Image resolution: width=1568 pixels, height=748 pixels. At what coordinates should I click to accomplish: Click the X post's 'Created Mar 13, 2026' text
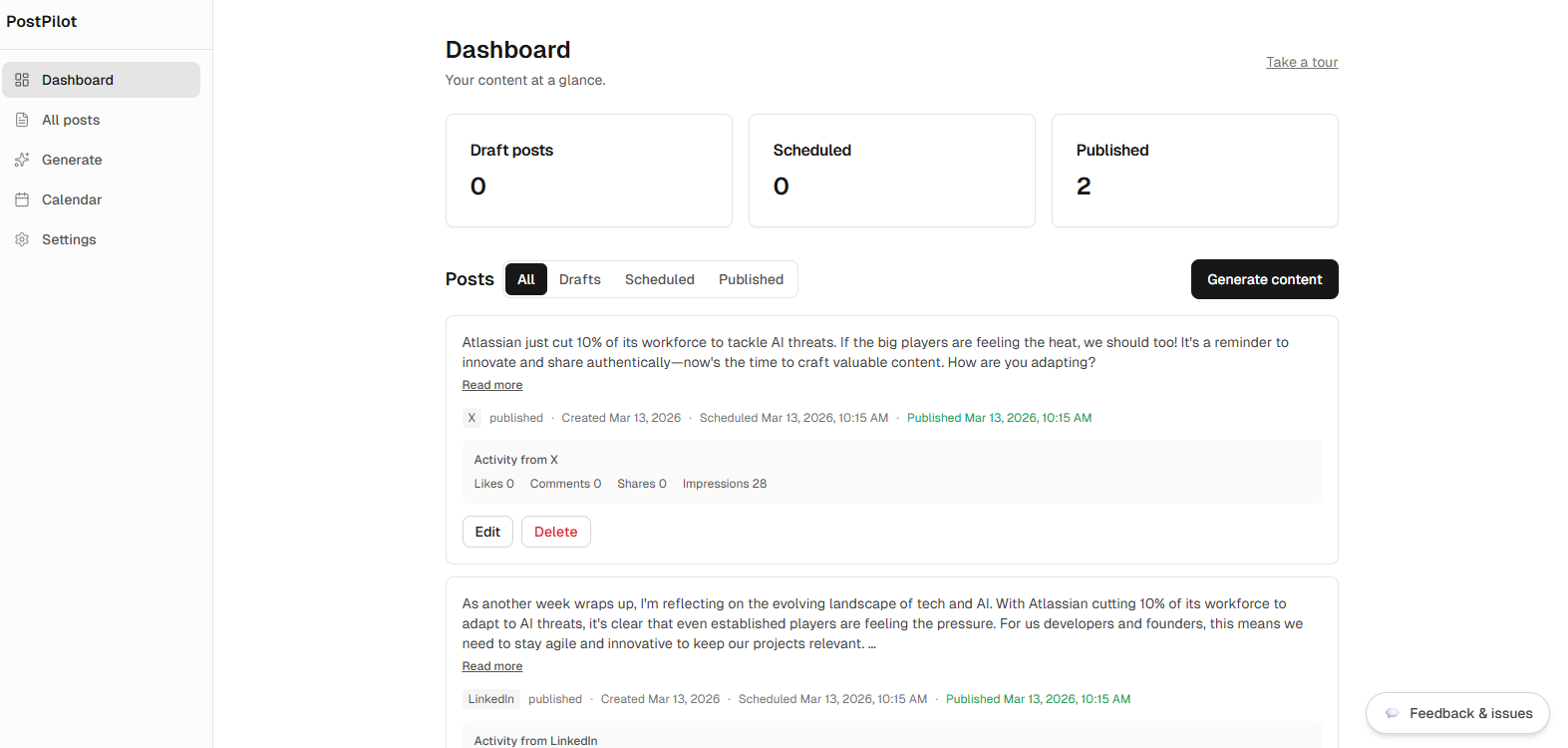[x=621, y=418]
